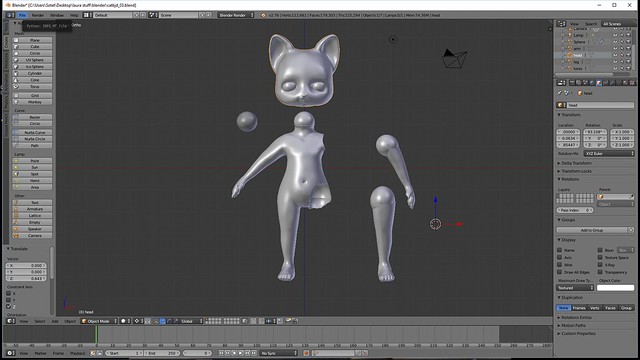Add a Monkey mesh
The height and width of the screenshot is (360, 640).
coord(32,102)
